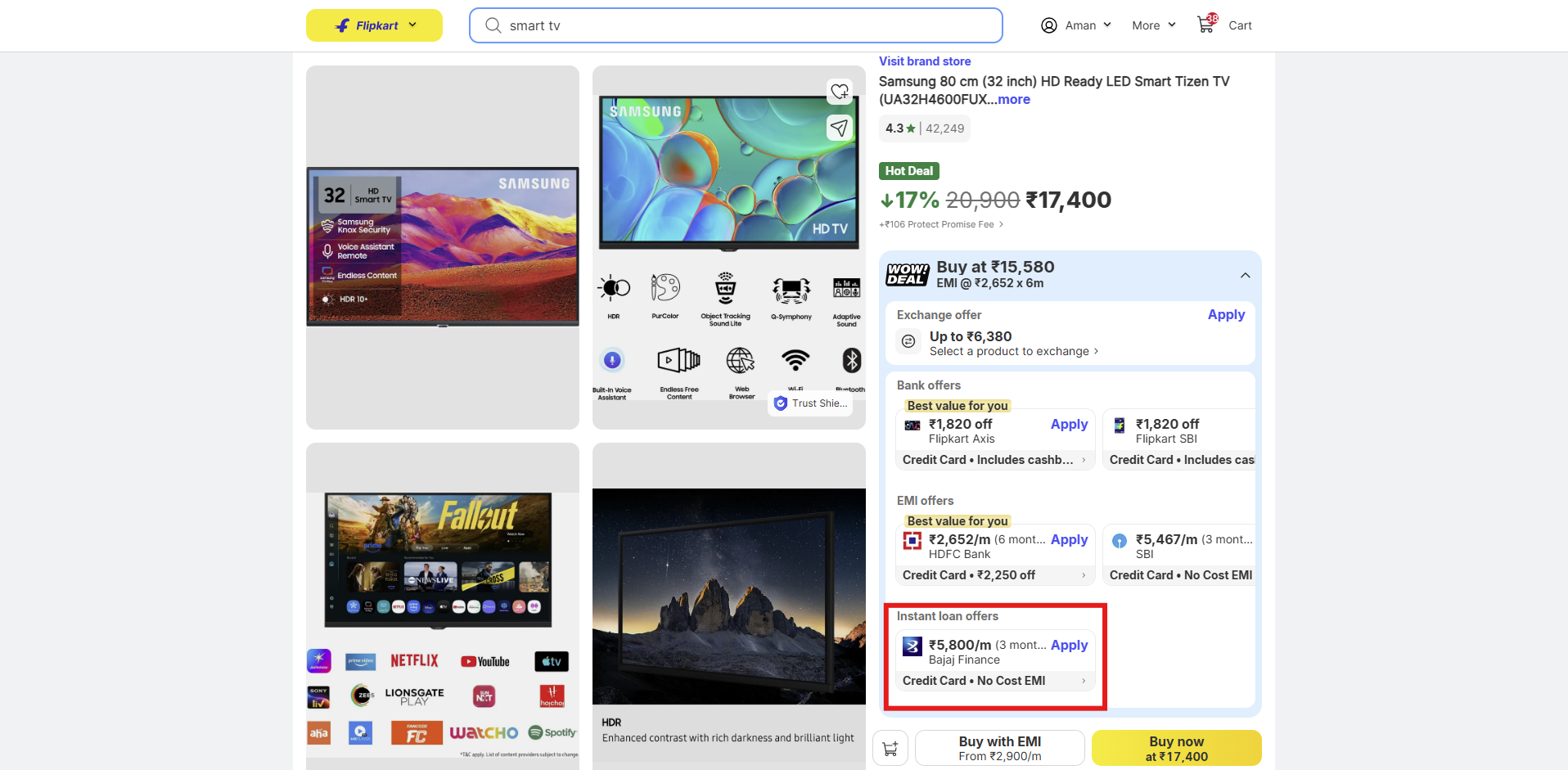
Task: Click the WOW Deal badge icon
Action: tap(908, 274)
